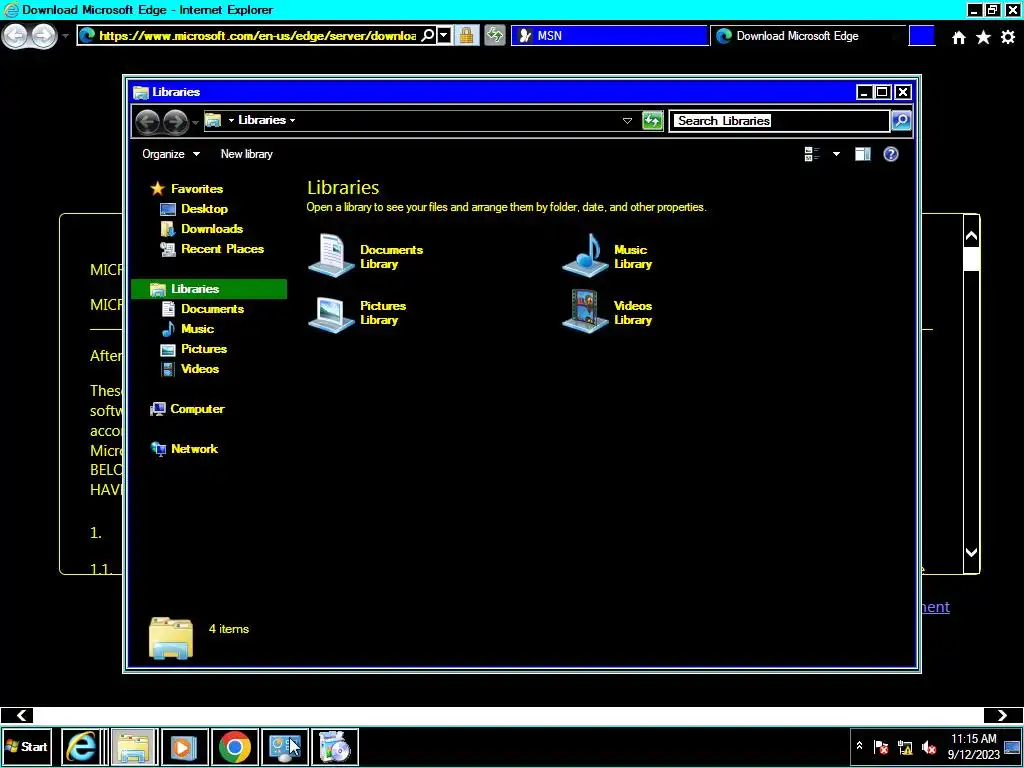
Task: Click the Search Libraries input field
Action: click(x=780, y=121)
